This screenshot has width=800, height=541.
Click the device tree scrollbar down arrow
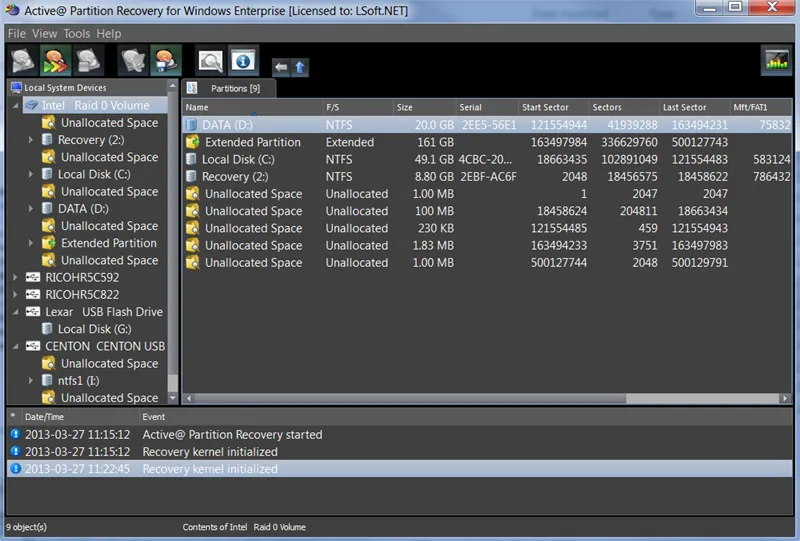[x=173, y=397]
